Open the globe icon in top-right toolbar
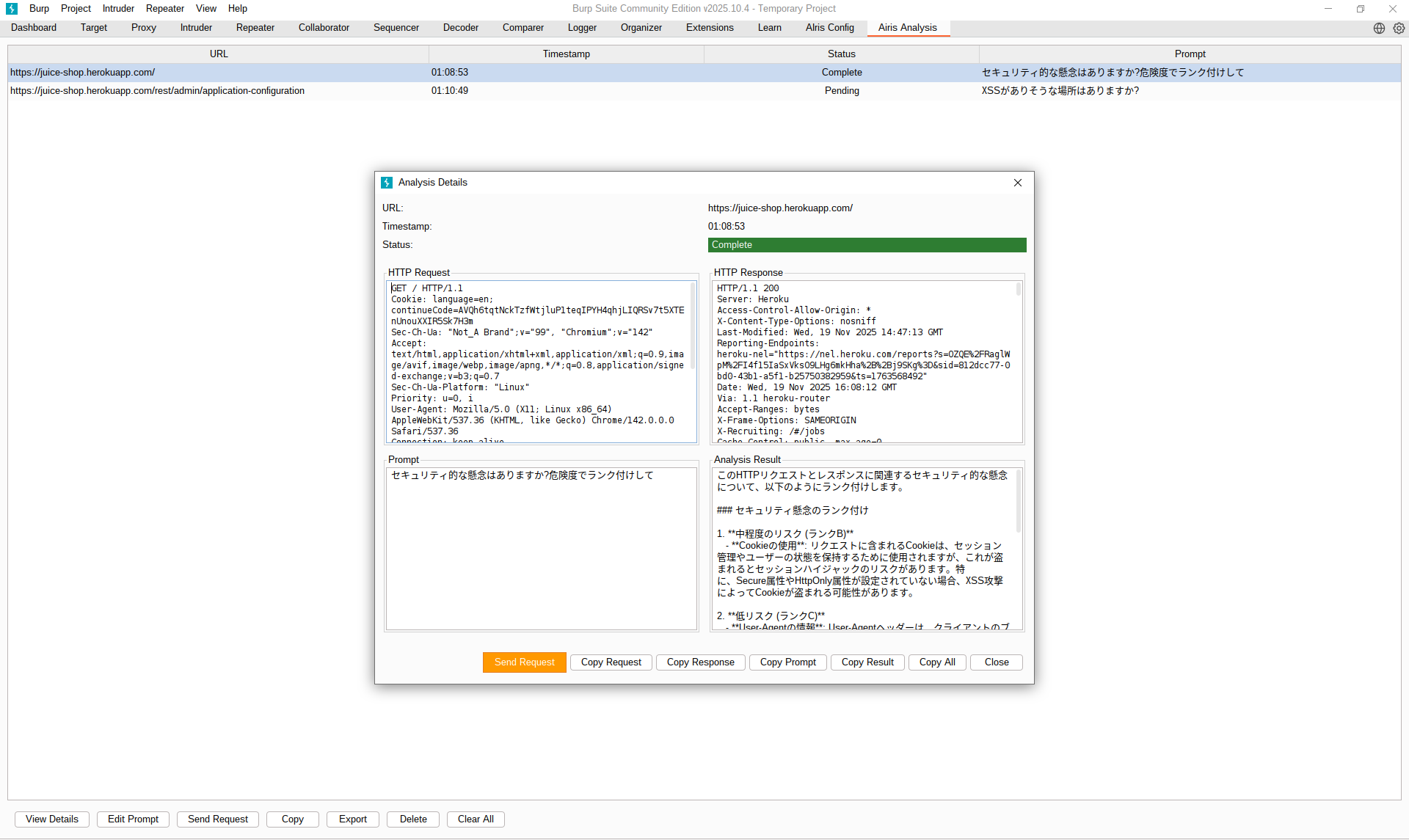 [1379, 28]
